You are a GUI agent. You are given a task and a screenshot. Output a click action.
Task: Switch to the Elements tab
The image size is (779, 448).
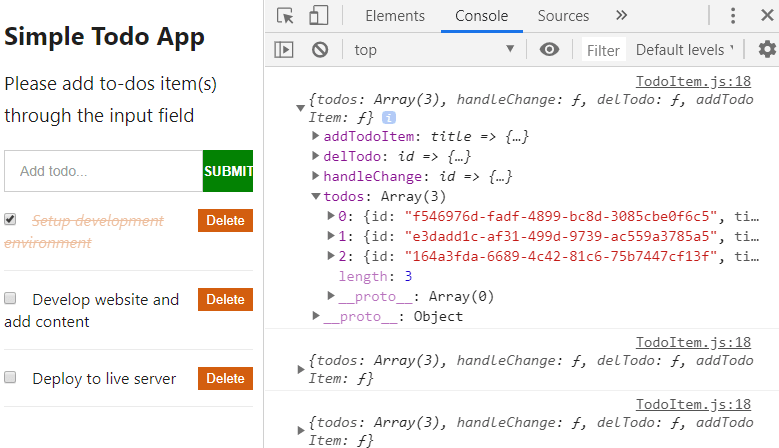395,16
